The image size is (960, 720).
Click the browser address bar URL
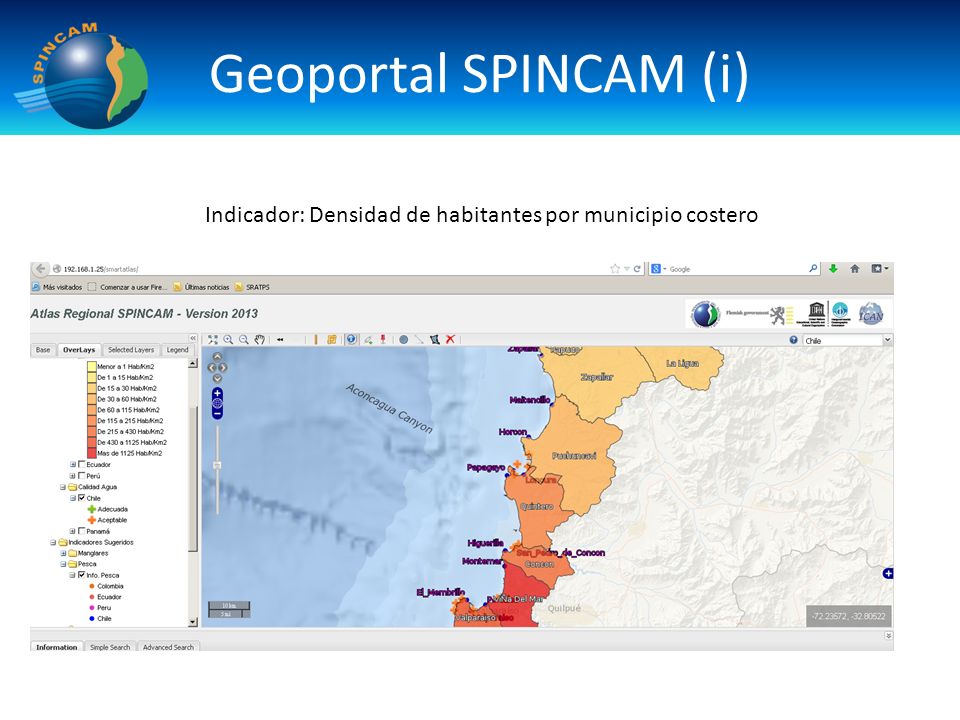101,269
